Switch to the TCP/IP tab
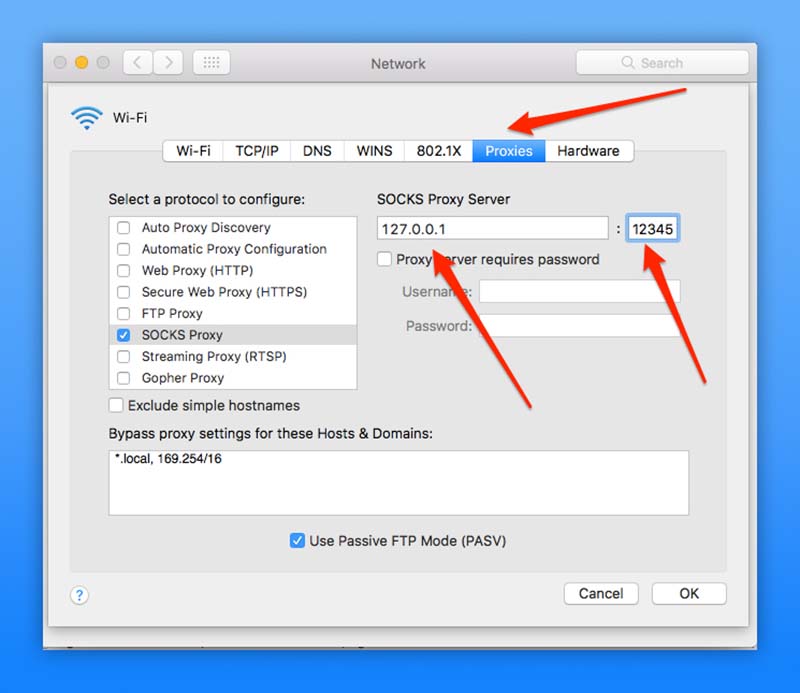This screenshot has height=693, width=800. click(256, 151)
